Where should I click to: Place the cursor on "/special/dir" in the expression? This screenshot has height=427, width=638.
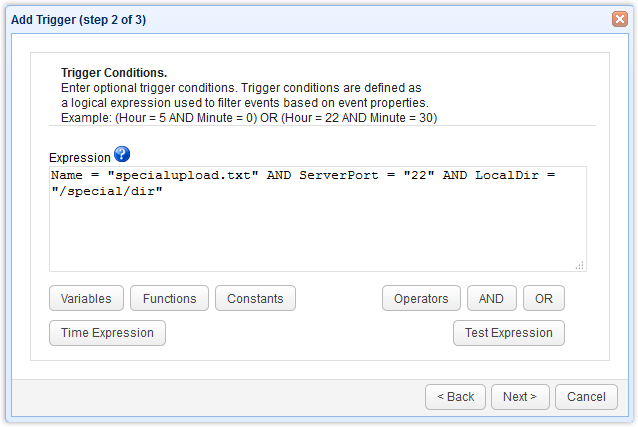[106, 192]
